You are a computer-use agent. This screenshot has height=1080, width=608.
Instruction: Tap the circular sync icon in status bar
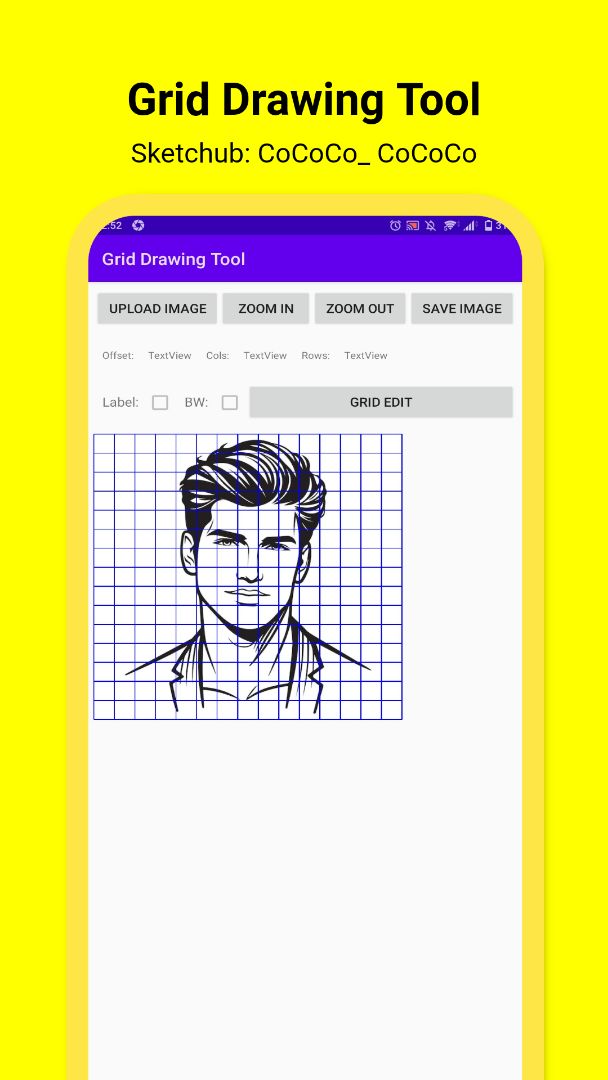[138, 226]
